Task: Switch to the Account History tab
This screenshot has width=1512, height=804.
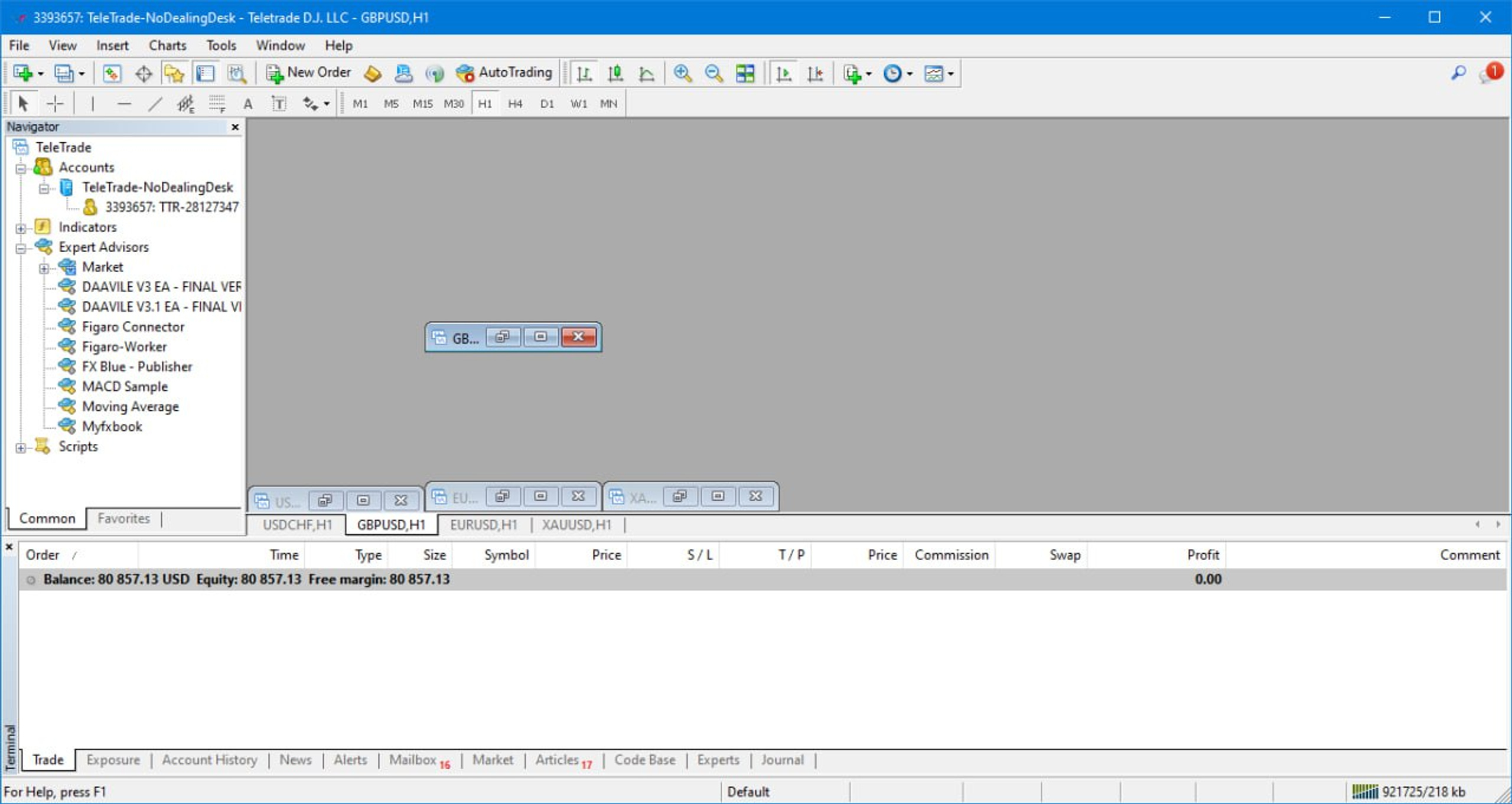Action: tap(210, 760)
